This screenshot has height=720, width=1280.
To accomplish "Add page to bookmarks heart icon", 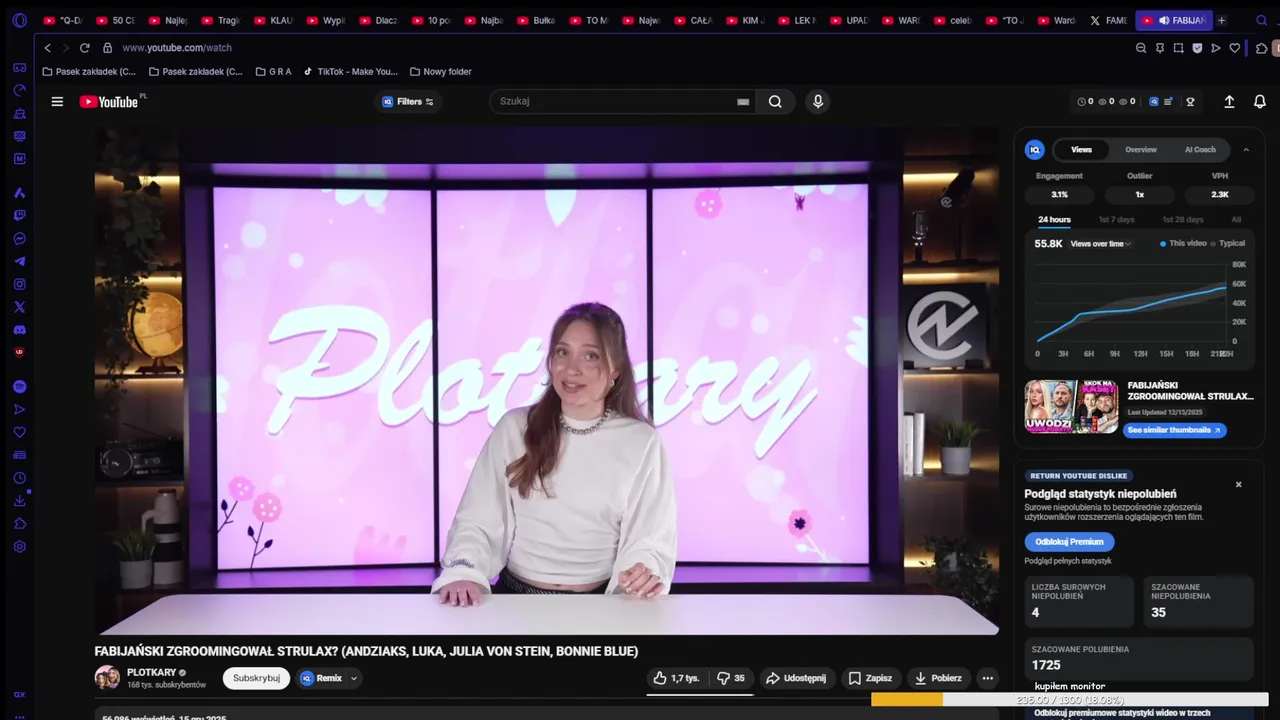I will click(x=1235, y=47).
